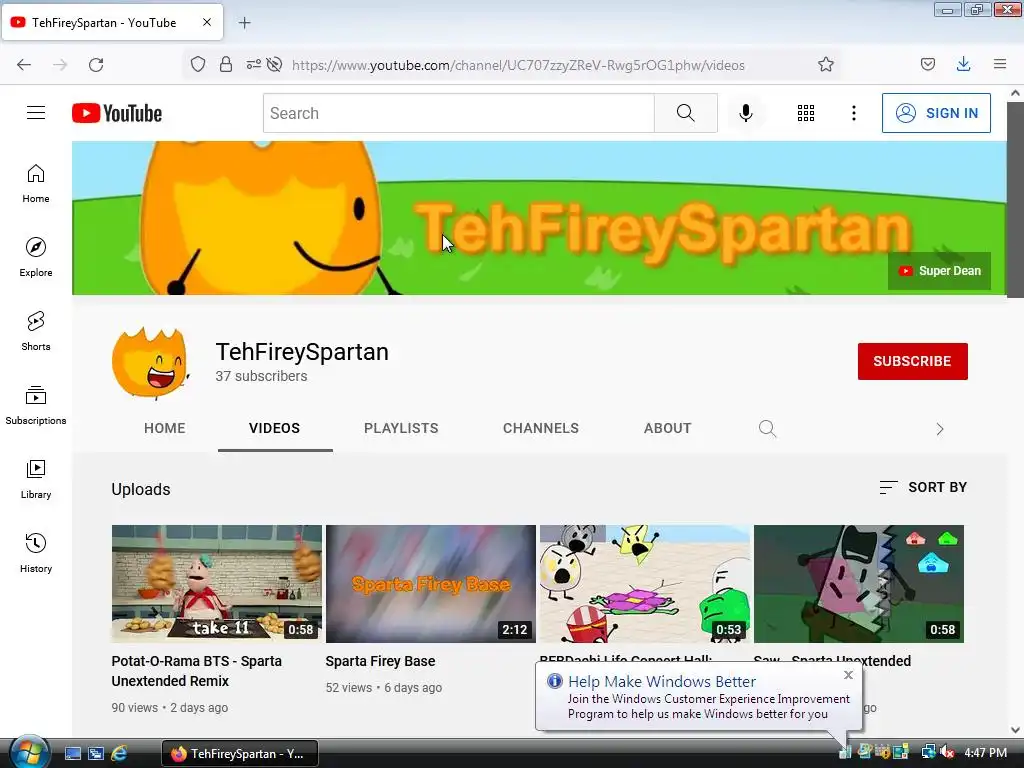Open Explore in the sidebar
Screen dimensions: 1024x768
[x=36, y=257]
